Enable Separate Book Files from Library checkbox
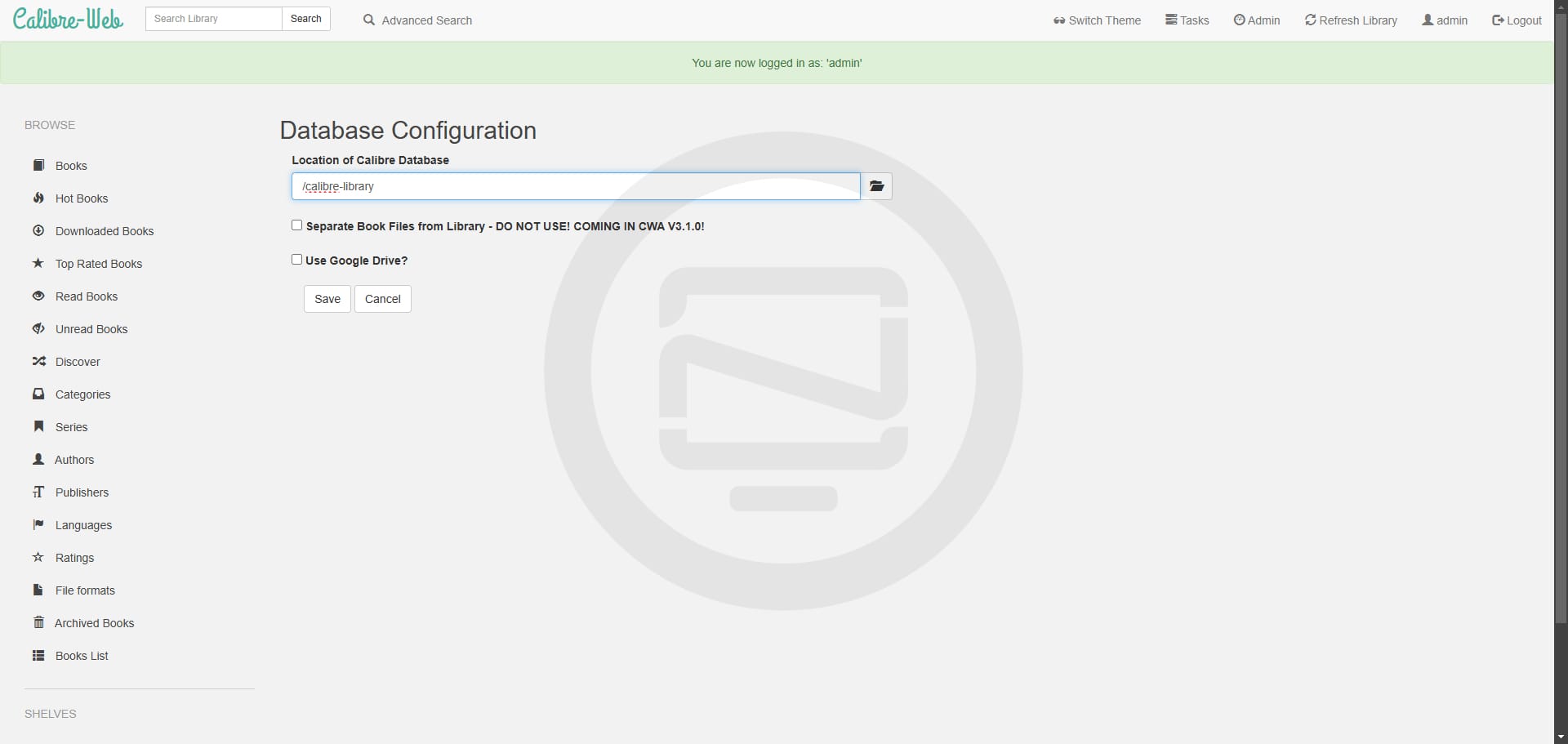 (x=296, y=225)
